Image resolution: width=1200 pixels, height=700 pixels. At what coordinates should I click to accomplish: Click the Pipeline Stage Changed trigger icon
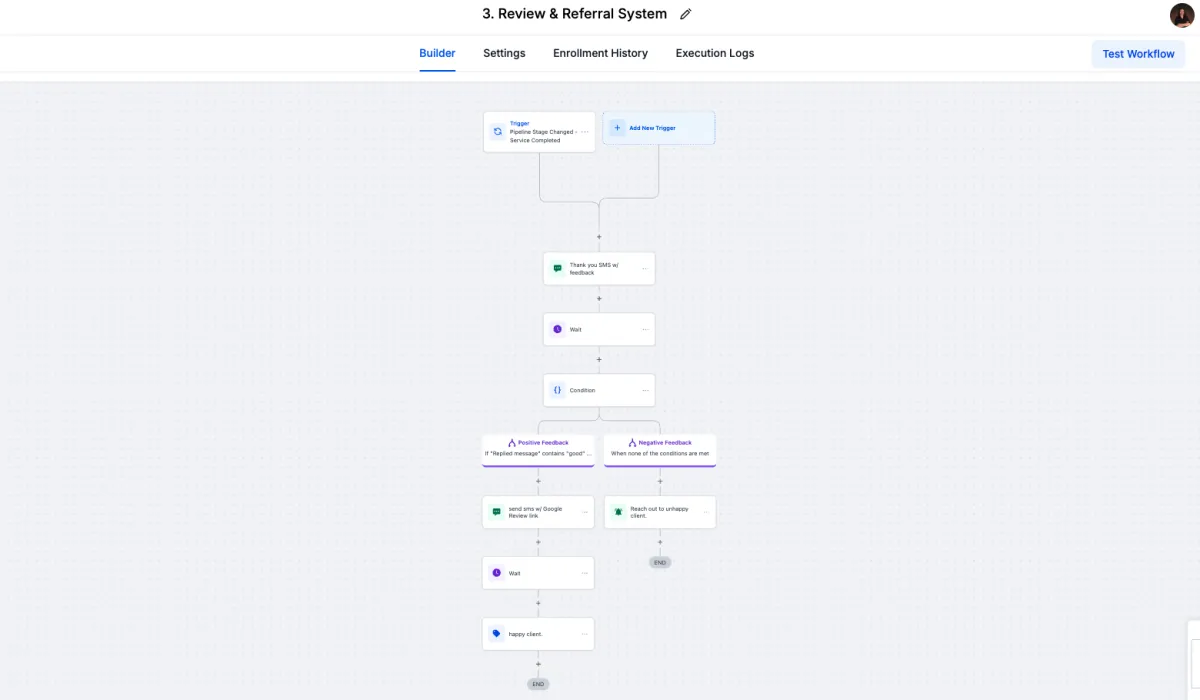tap(497, 132)
